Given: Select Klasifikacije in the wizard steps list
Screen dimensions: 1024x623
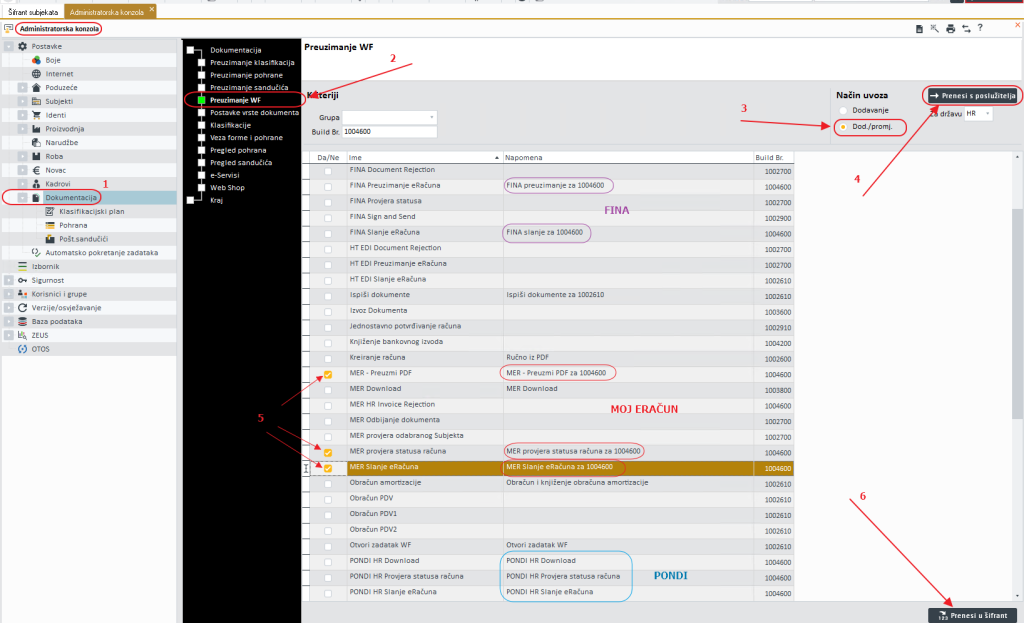Looking at the screenshot, I should tap(230, 125).
